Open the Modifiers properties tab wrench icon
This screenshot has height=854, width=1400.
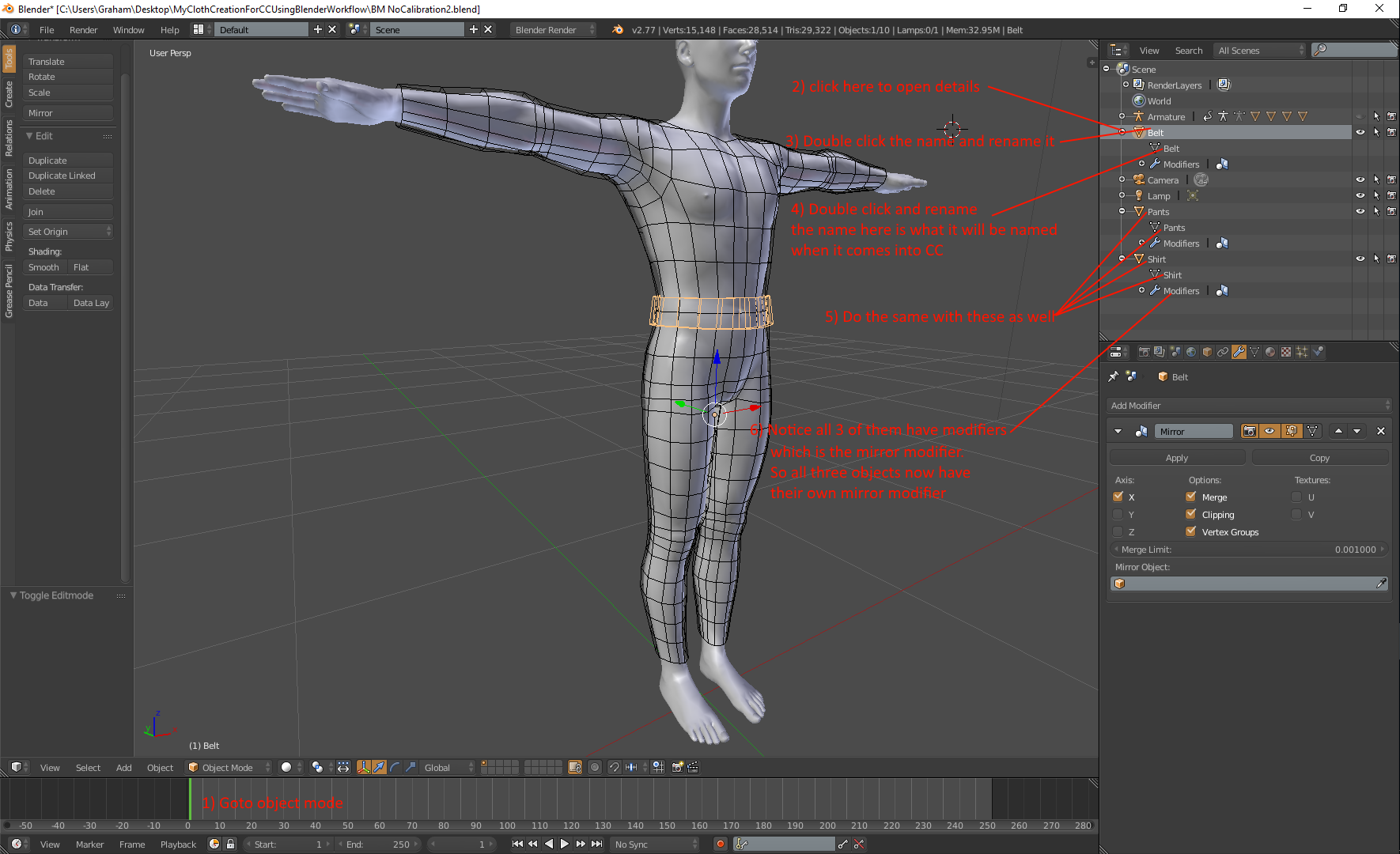(x=1239, y=352)
